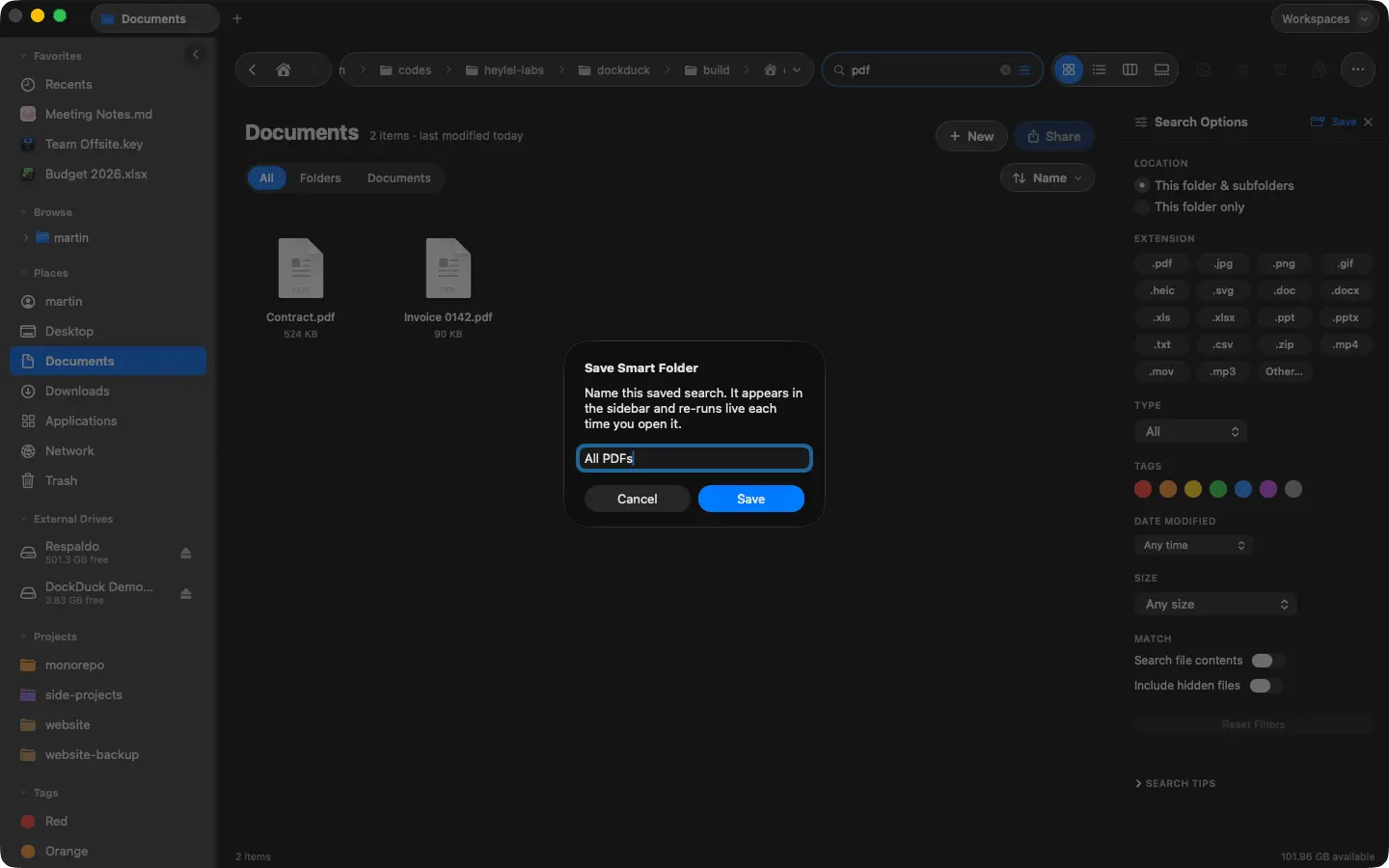This screenshot has height=868, width=1389.
Task: Eject the DockDuck Demo drive
Action: 186,593
